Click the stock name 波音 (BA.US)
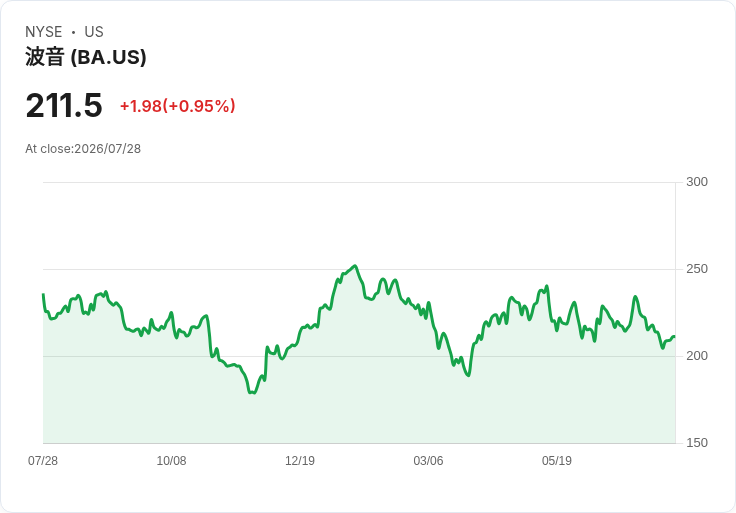This screenshot has height=513, width=736. (x=85, y=57)
